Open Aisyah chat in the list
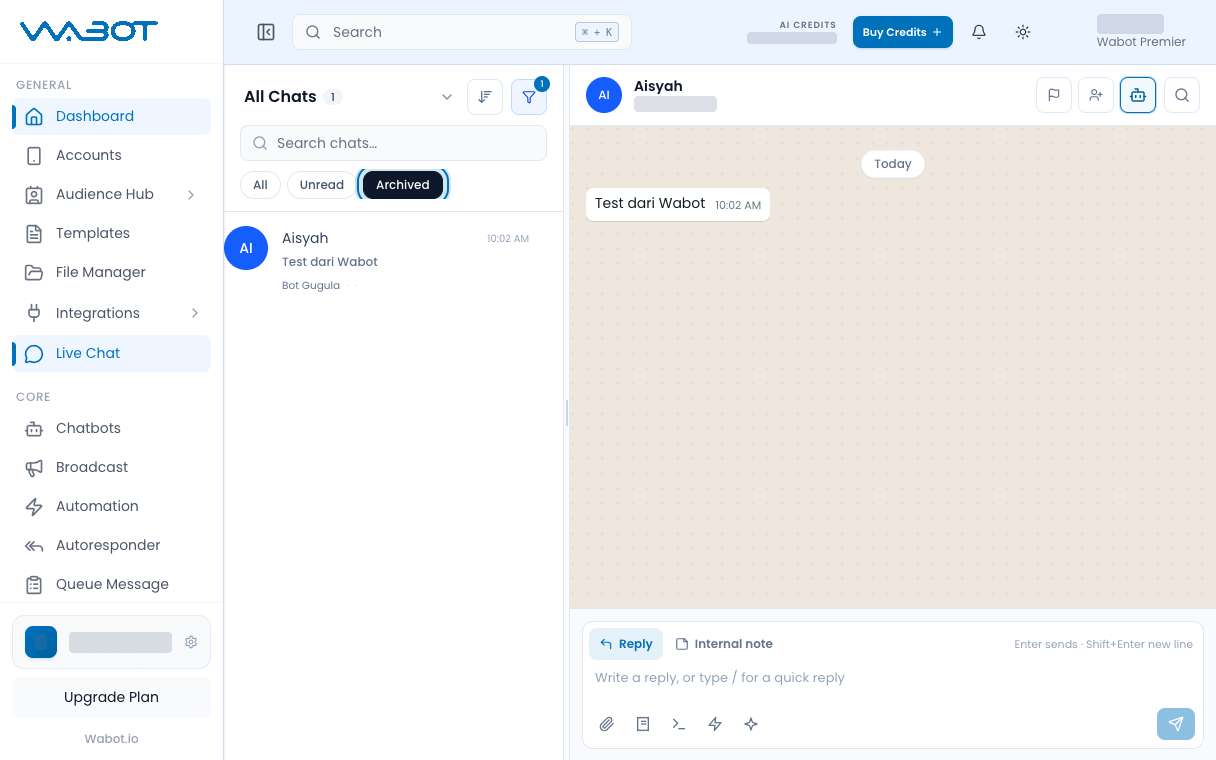 (x=393, y=260)
